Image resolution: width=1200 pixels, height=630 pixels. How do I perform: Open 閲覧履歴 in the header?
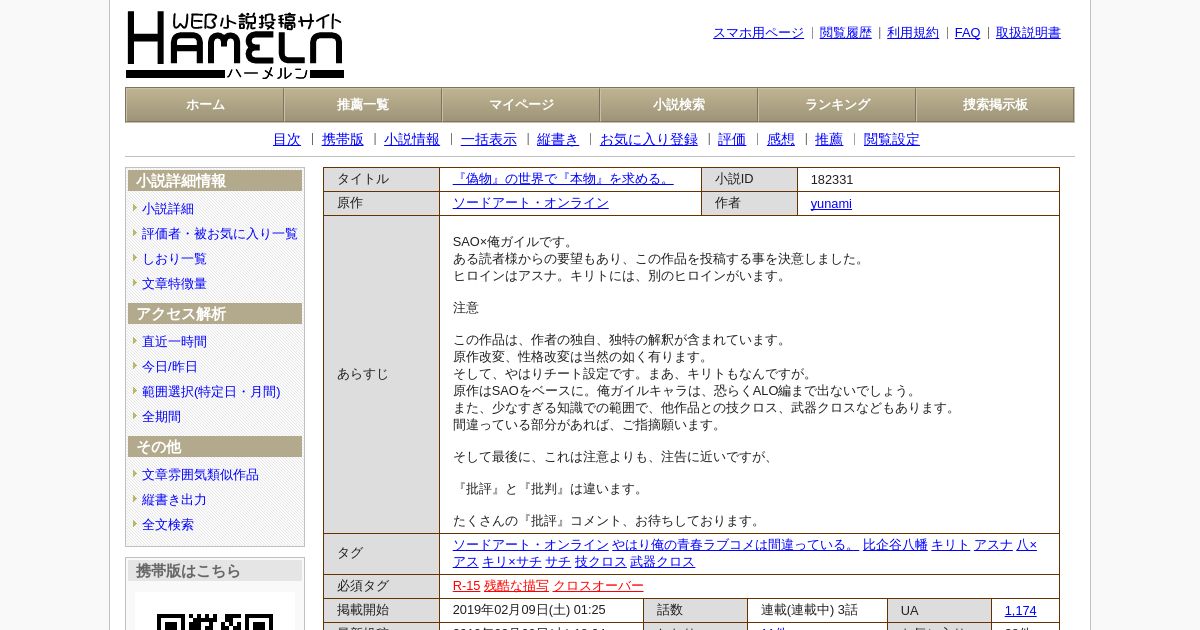(x=846, y=33)
